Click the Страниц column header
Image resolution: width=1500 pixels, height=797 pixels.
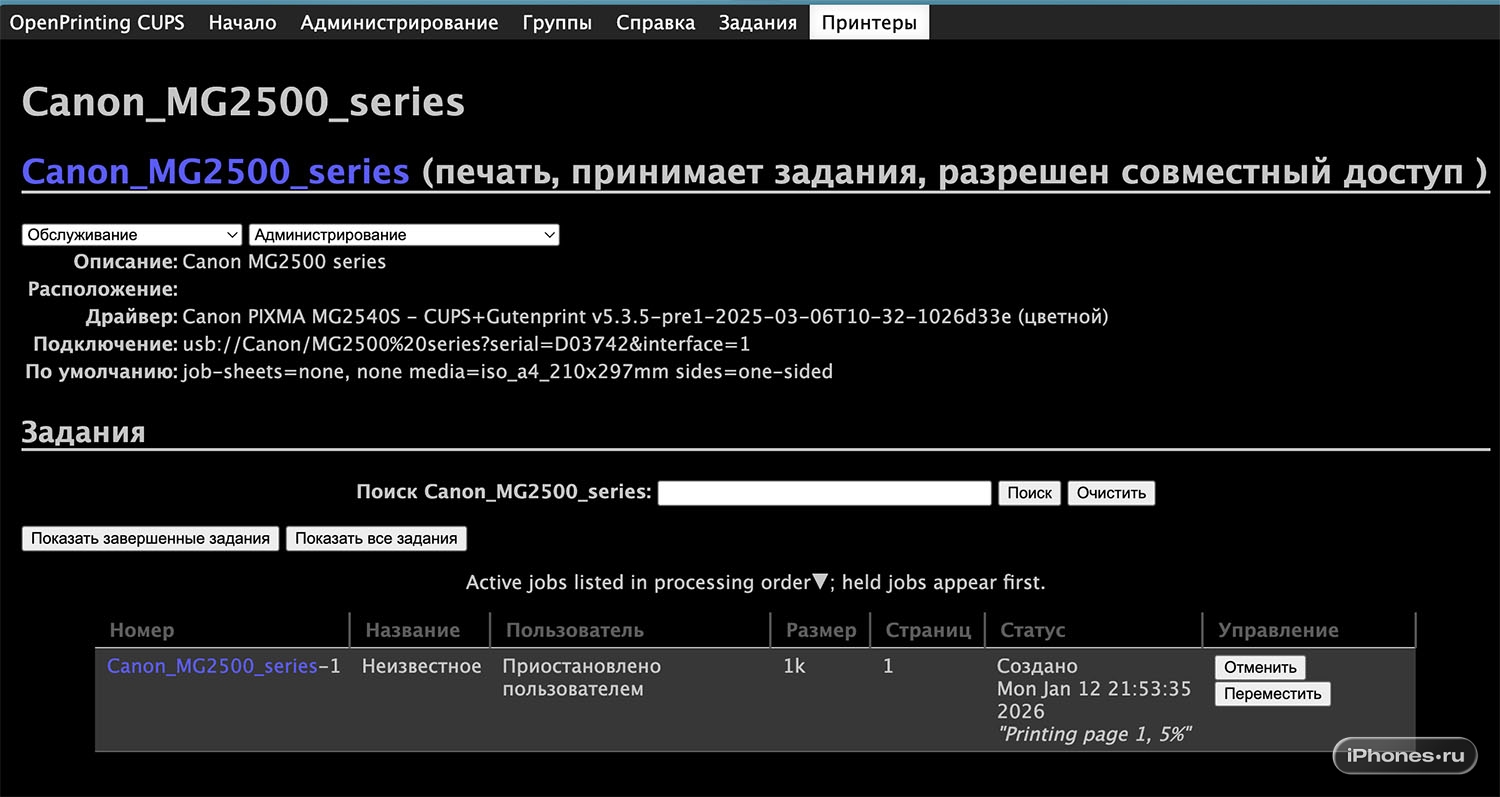(928, 630)
